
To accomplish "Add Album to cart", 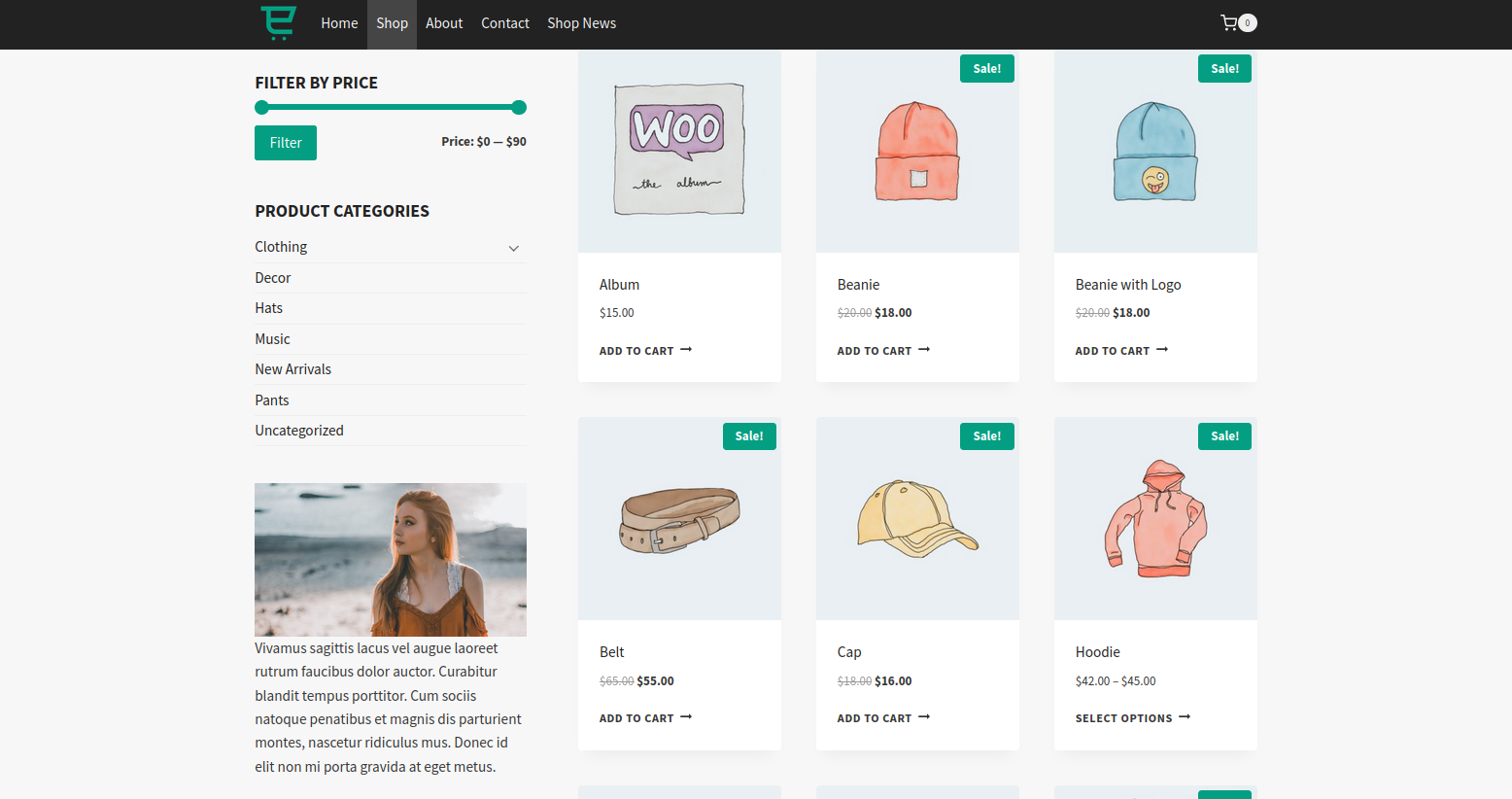I will 645,351.
